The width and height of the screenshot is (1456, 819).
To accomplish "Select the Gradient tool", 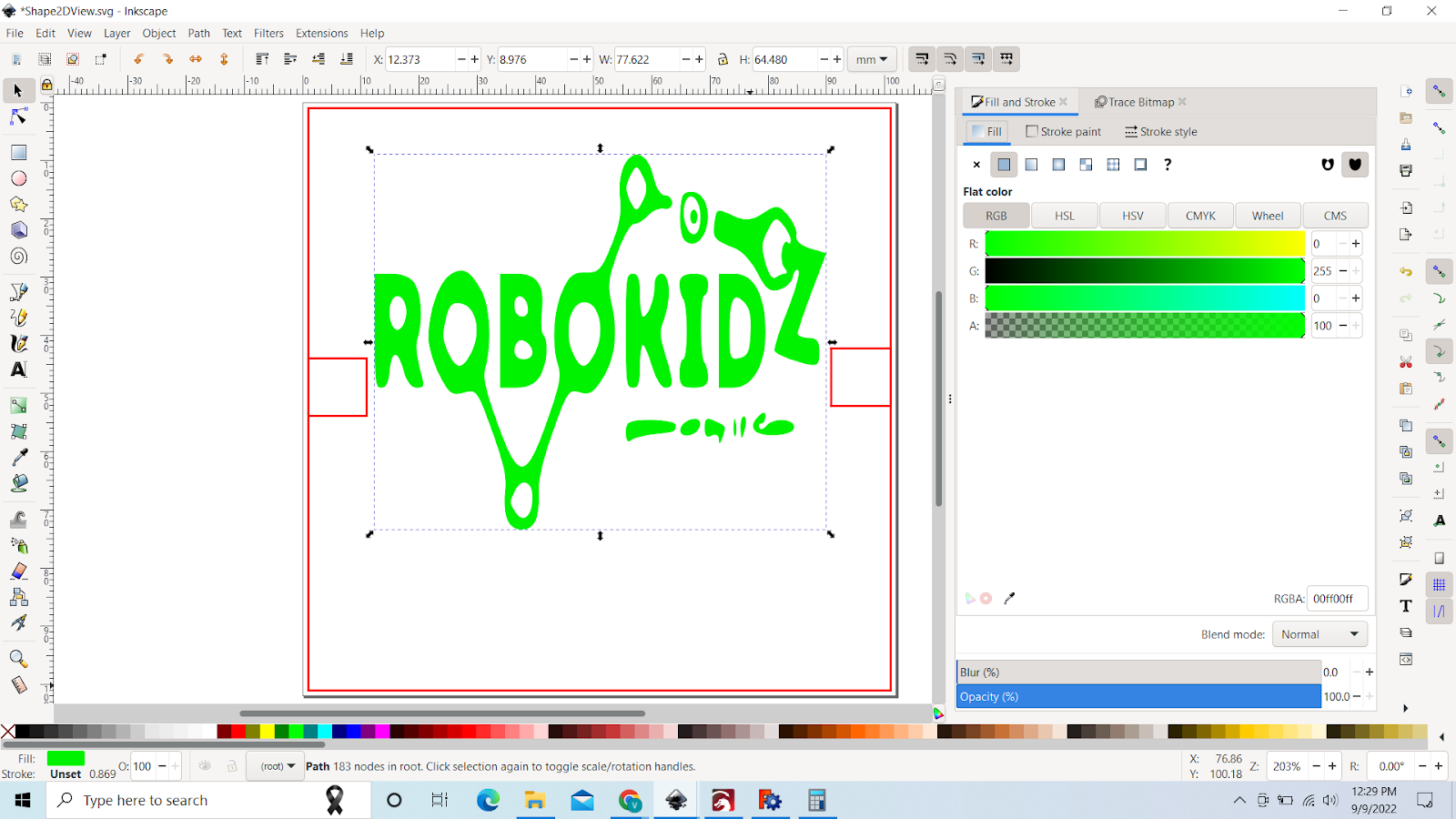I will pos(18,405).
